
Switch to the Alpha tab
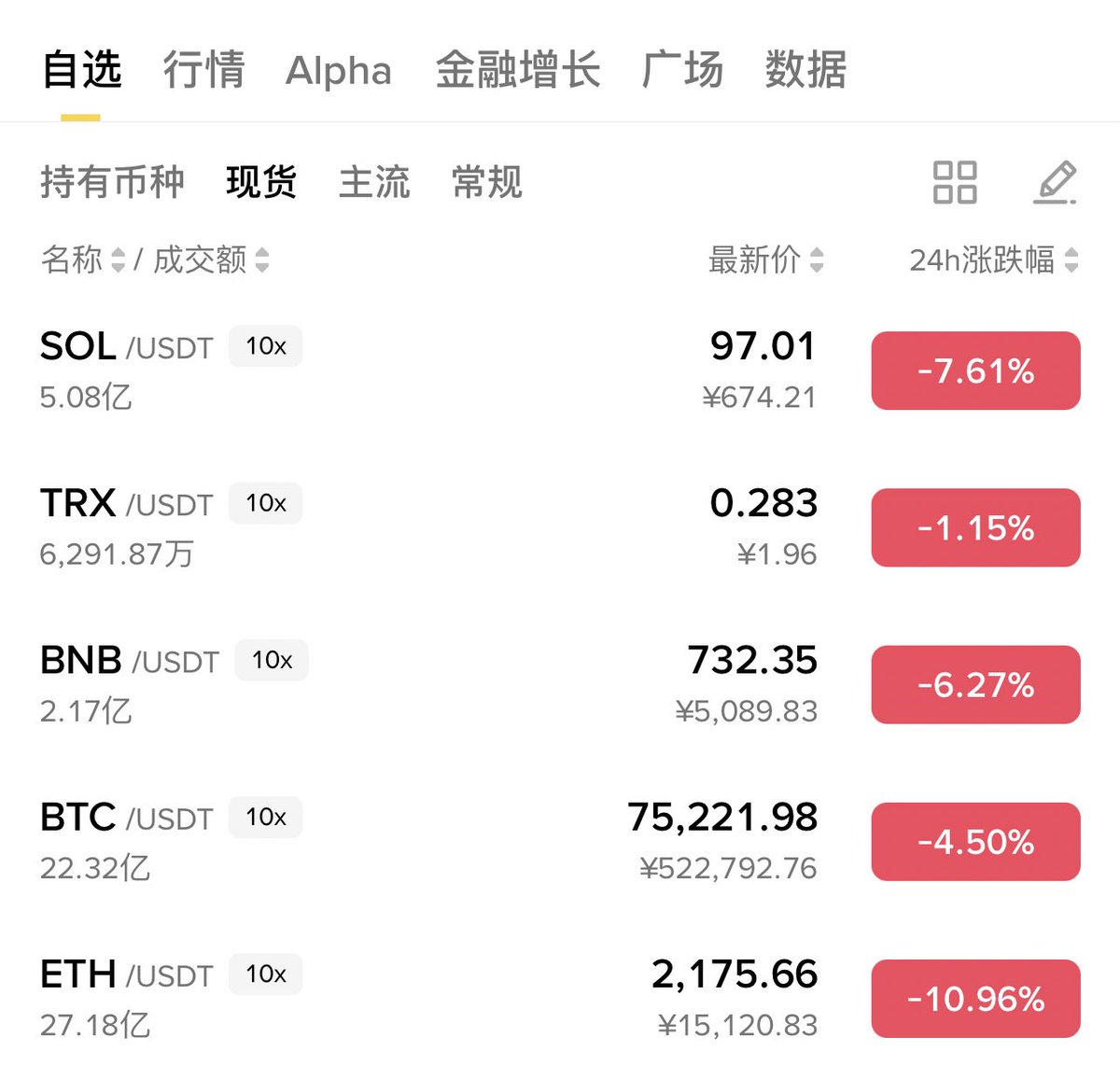tap(339, 70)
